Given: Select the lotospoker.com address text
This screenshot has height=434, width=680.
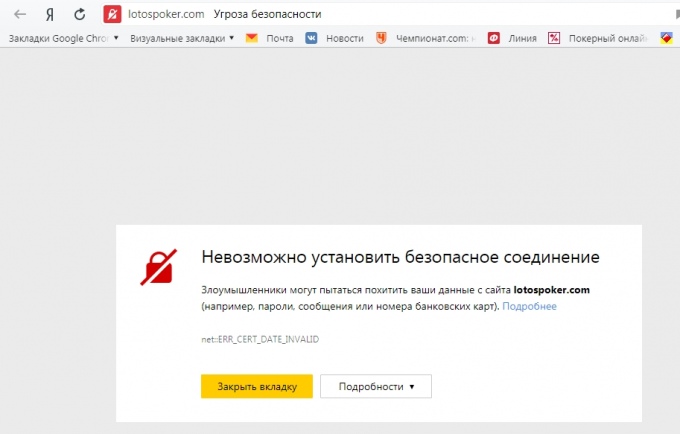Looking at the screenshot, I should click(166, 14).
